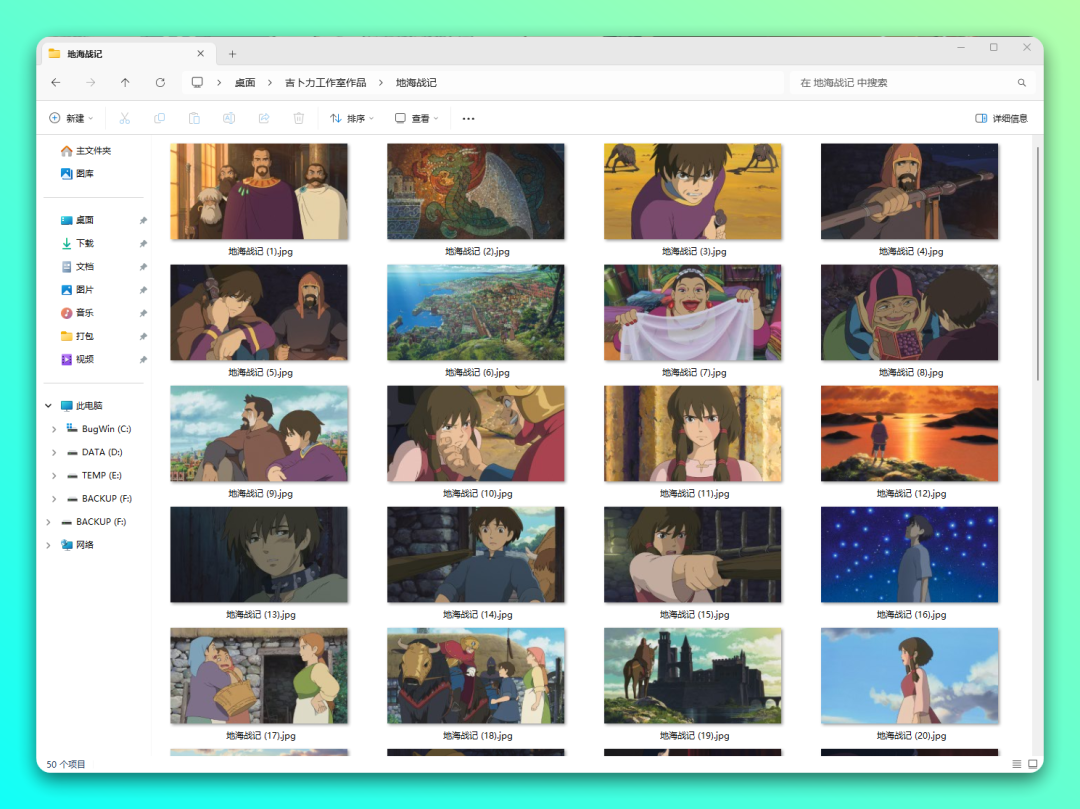The height and width of the screenshot is (809, 1080).
Task: Click the Cut scissors icon
Action: tap(125, 118)
